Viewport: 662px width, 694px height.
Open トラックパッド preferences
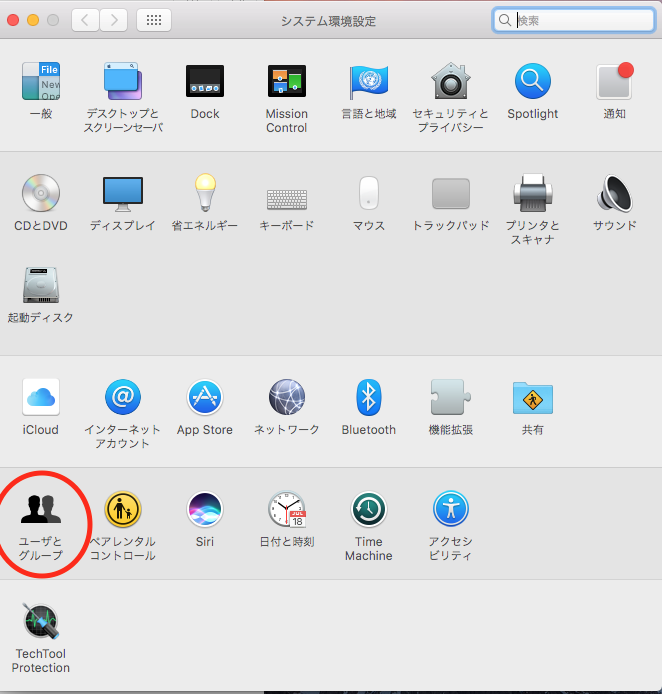point(450,193)
